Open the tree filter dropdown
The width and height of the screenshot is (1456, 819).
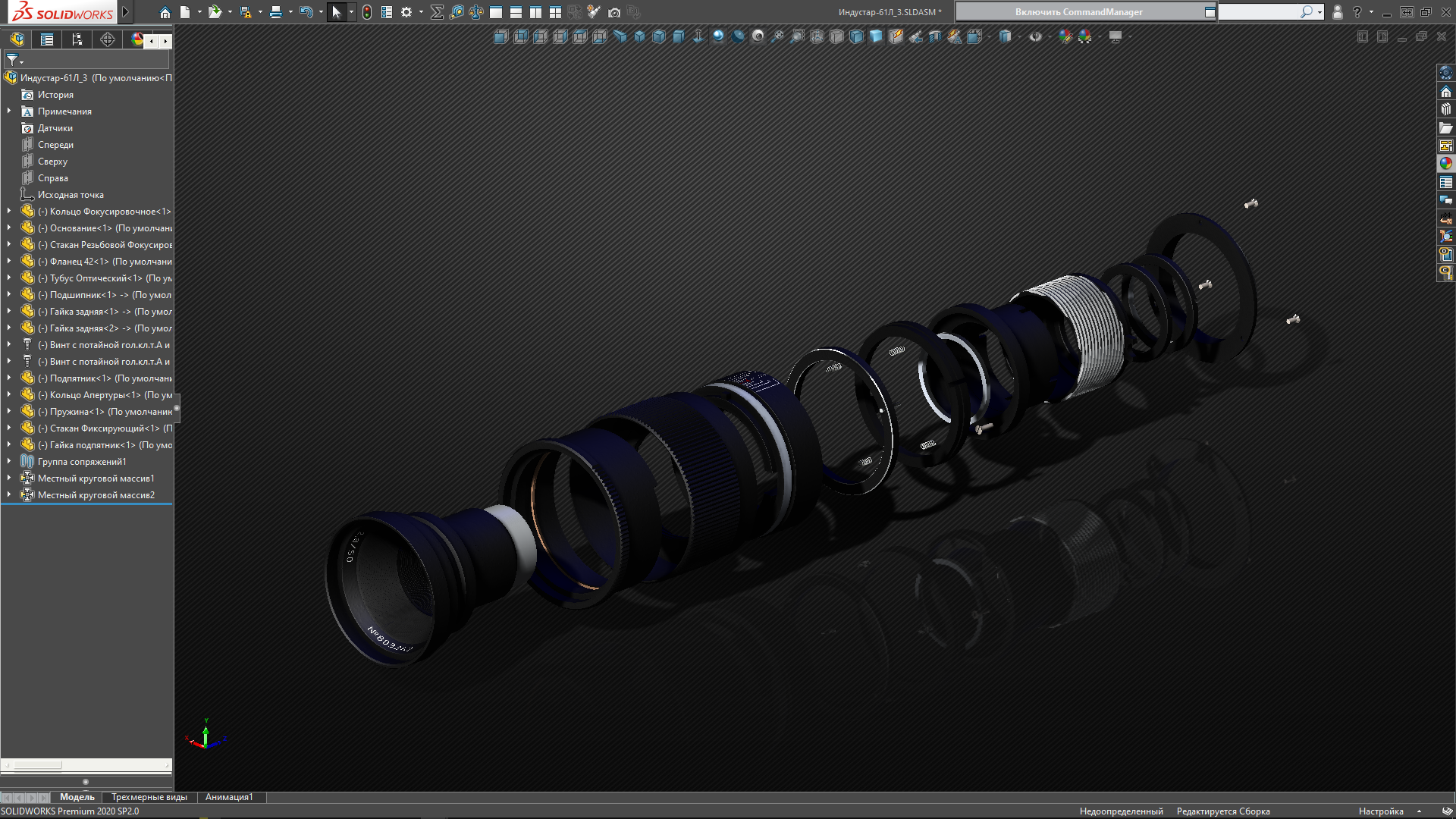pyautogui.click(x=15, y=60)
